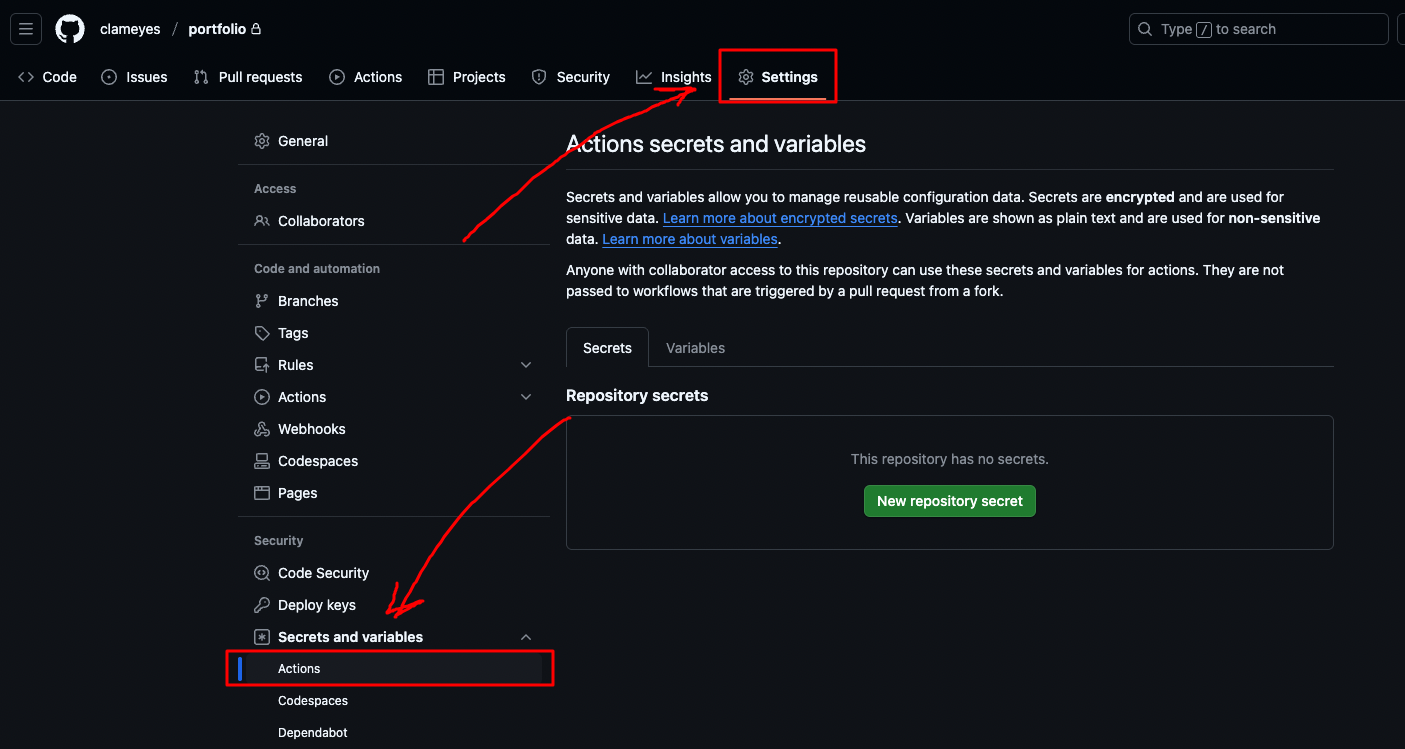Click 'This repository has no secrets.' text
The image size is (1405, 749).
pyautogui.click(x=950, y=459)
